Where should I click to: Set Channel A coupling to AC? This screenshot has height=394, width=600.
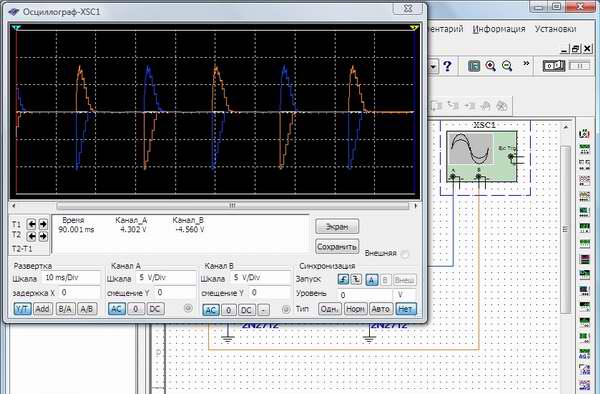[x=116, y=309]
